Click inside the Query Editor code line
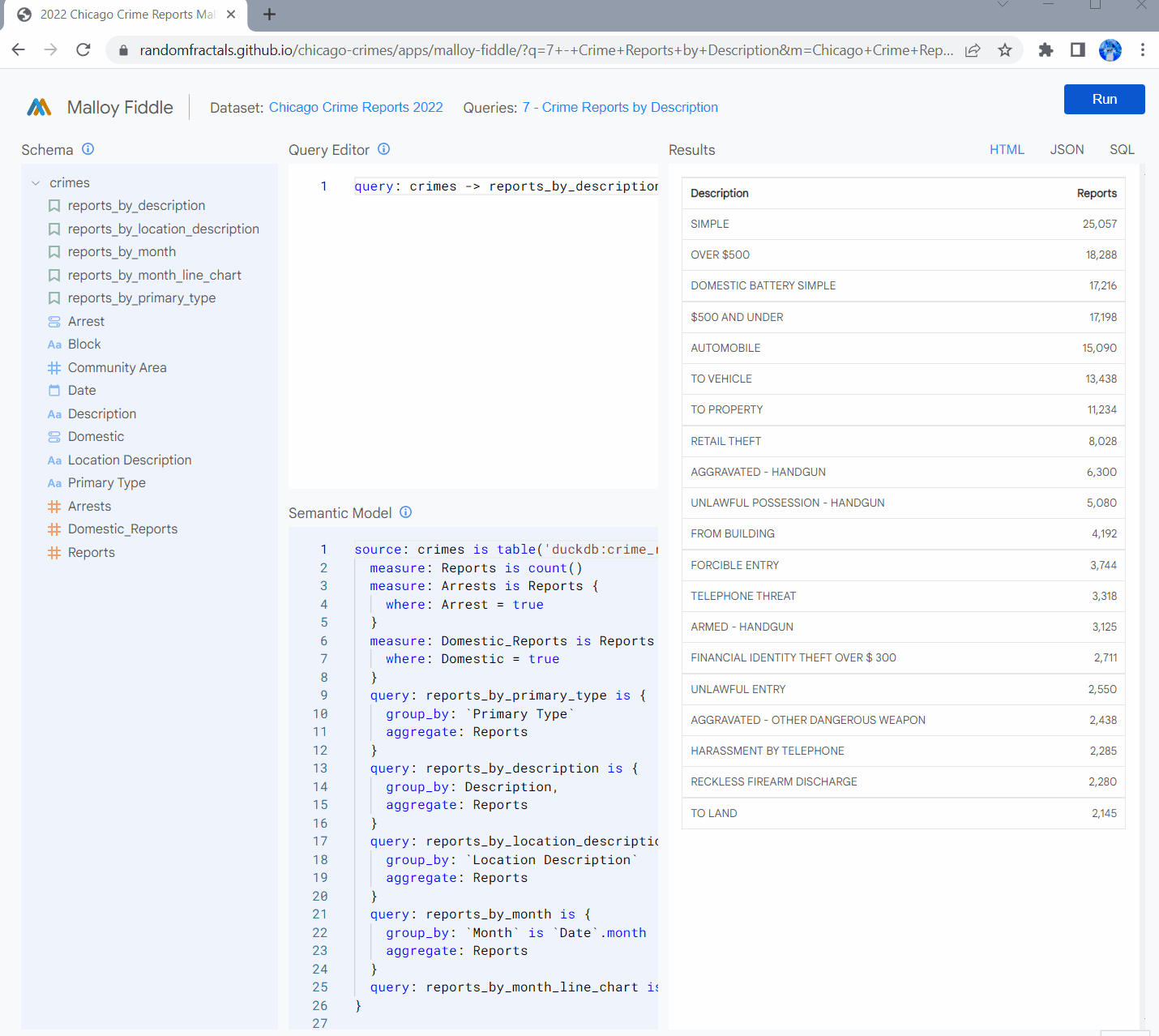The image size is (1159, 1036). pos(506,186)
